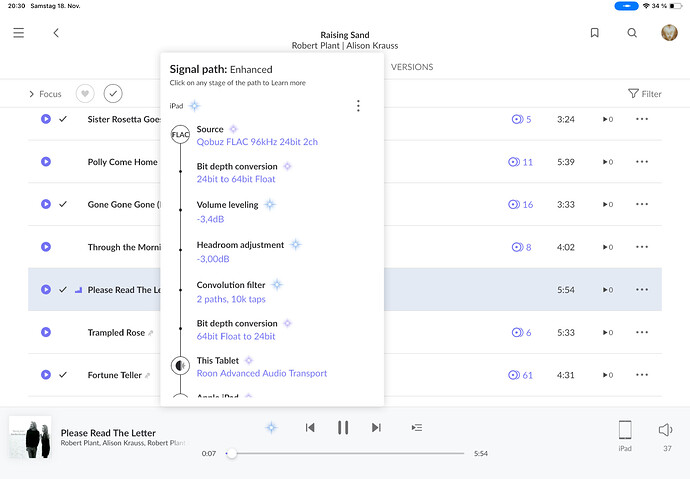Switch to the VERSIONS tab

point(412,67)
